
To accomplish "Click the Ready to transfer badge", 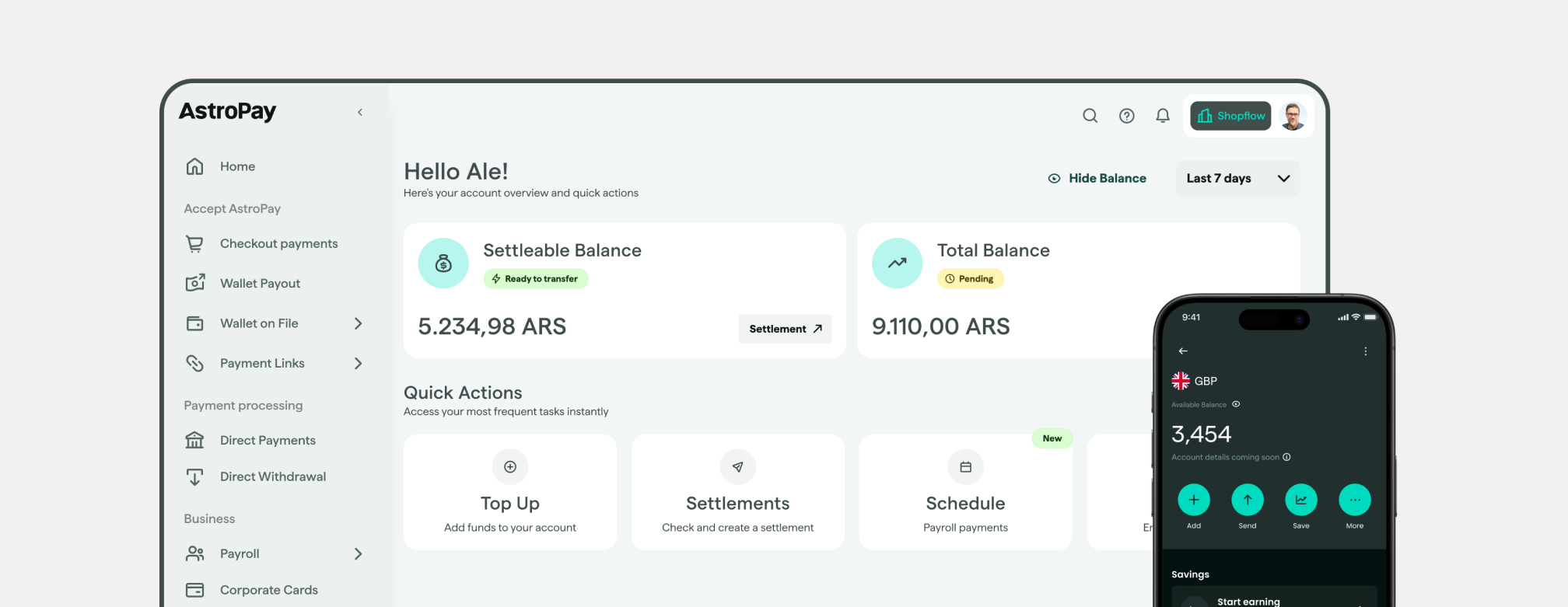I will point(536,279).
